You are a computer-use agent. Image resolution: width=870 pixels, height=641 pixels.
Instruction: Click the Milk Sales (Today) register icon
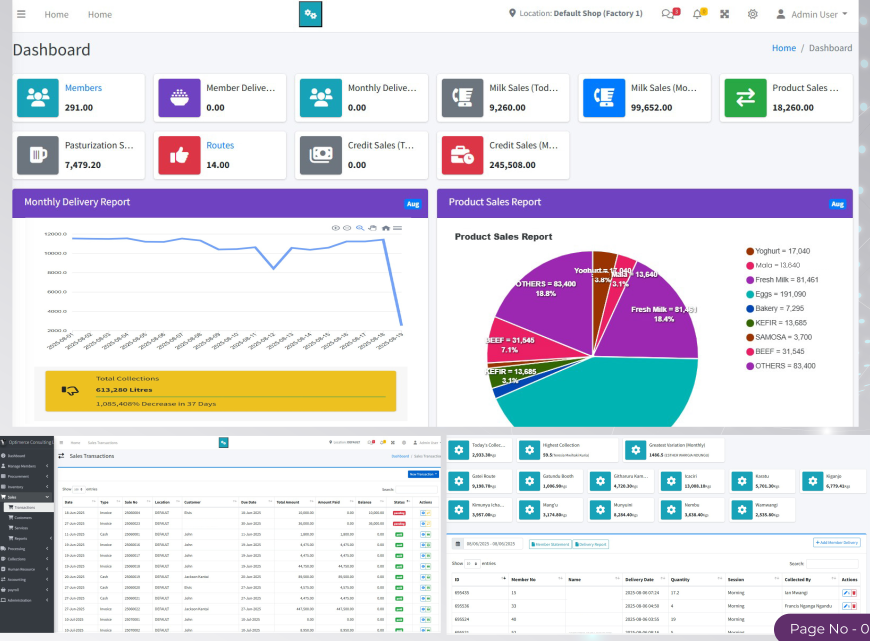(461, 97)
